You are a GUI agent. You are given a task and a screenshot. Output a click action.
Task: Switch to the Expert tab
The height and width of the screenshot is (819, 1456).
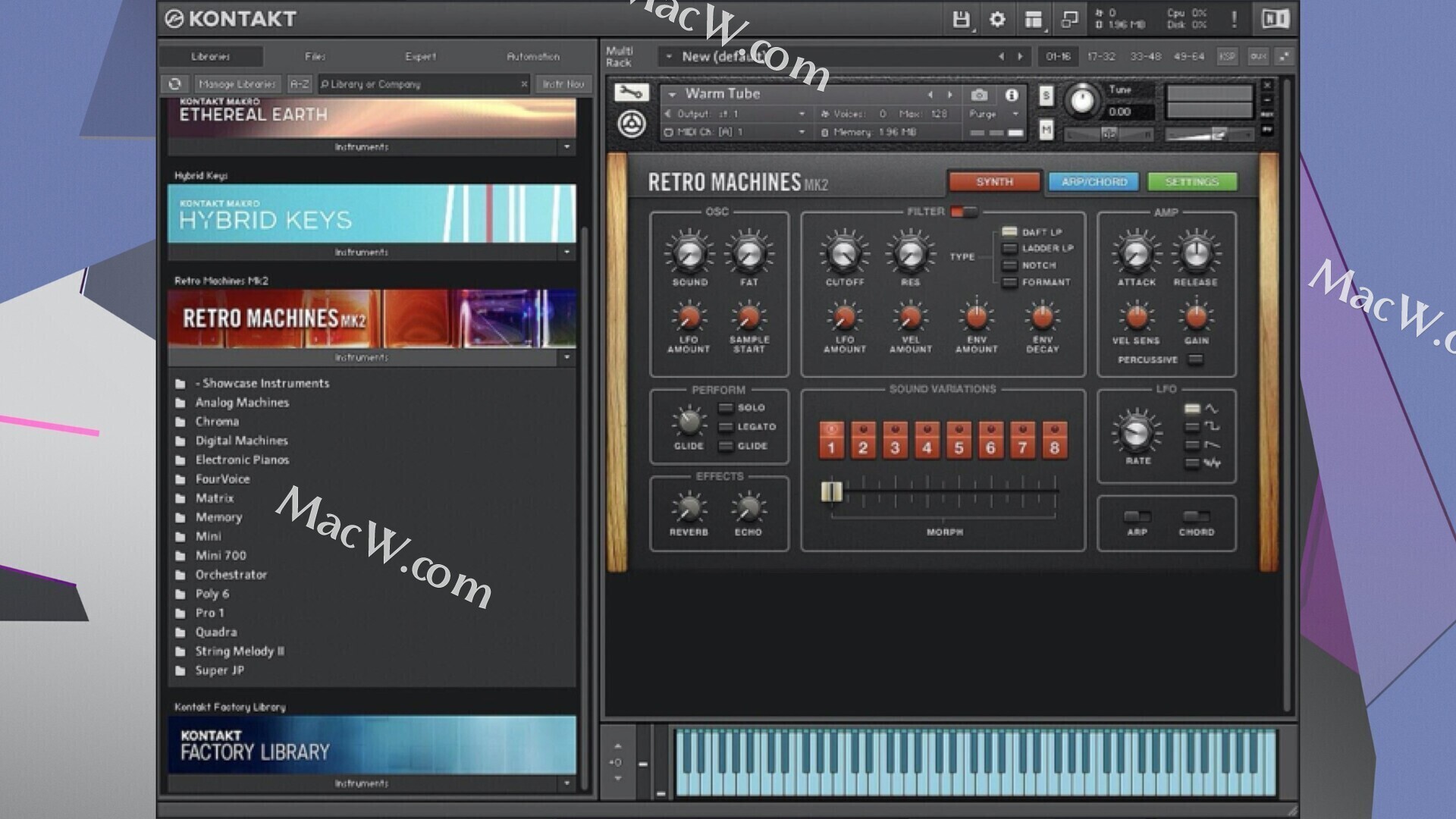420,57
